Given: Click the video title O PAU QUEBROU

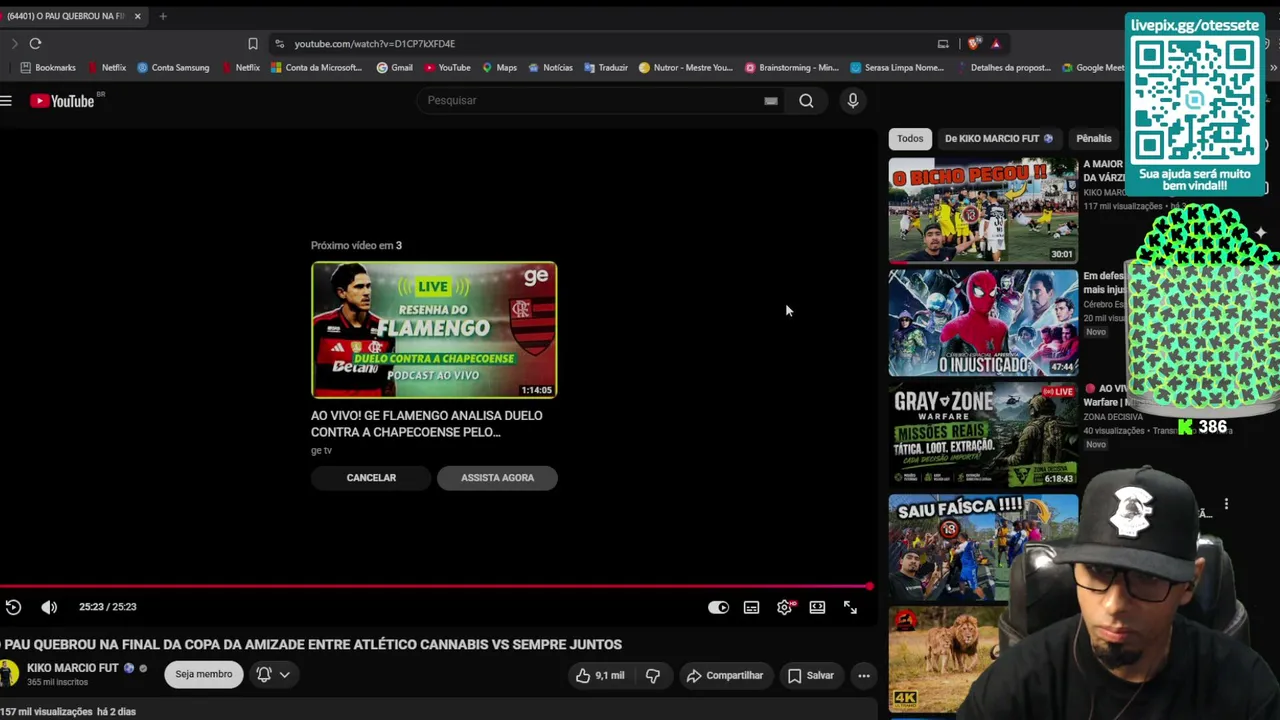Looking at the screenshot, I should 311,645.
